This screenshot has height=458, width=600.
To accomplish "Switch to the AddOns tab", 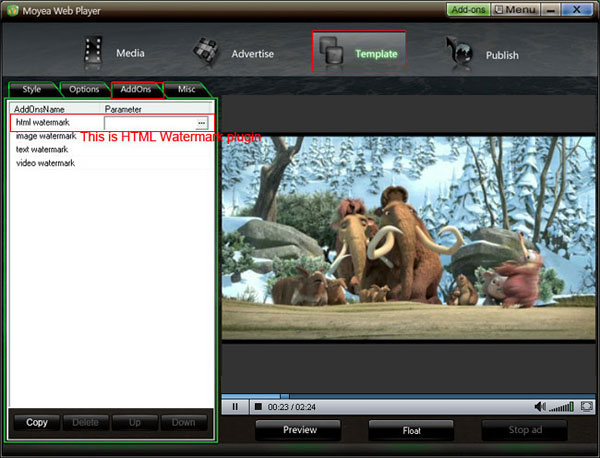I will [136, 90].
